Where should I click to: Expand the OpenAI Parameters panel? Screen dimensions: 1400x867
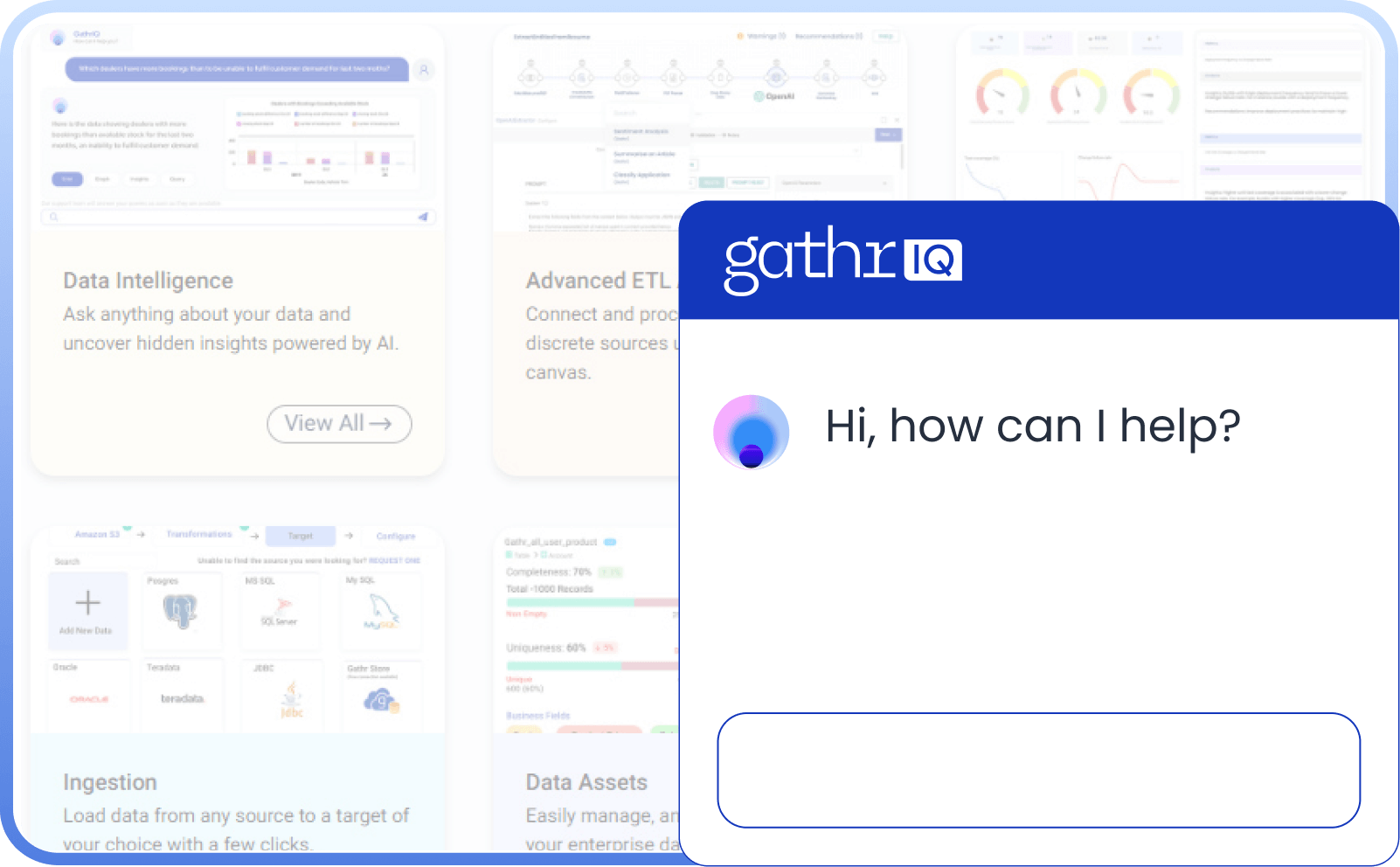click(x=835, y=183)
